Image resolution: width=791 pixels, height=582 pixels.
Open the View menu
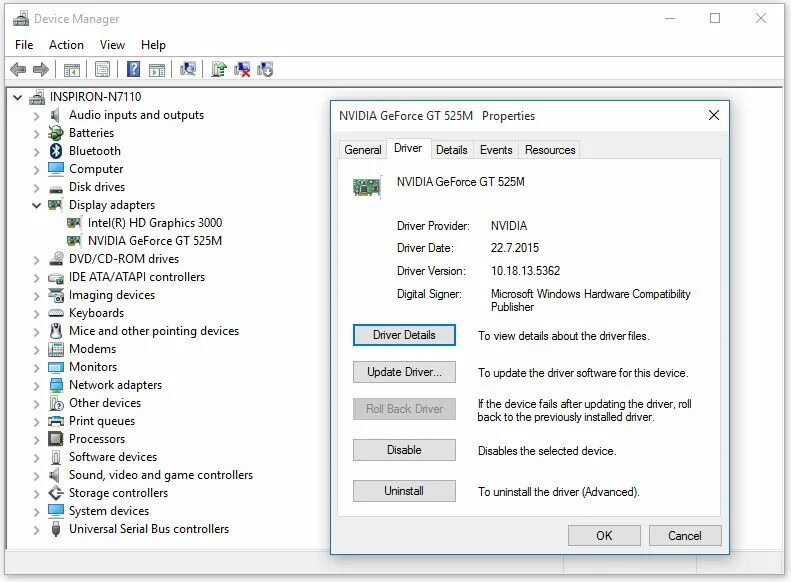pos(112,45)
